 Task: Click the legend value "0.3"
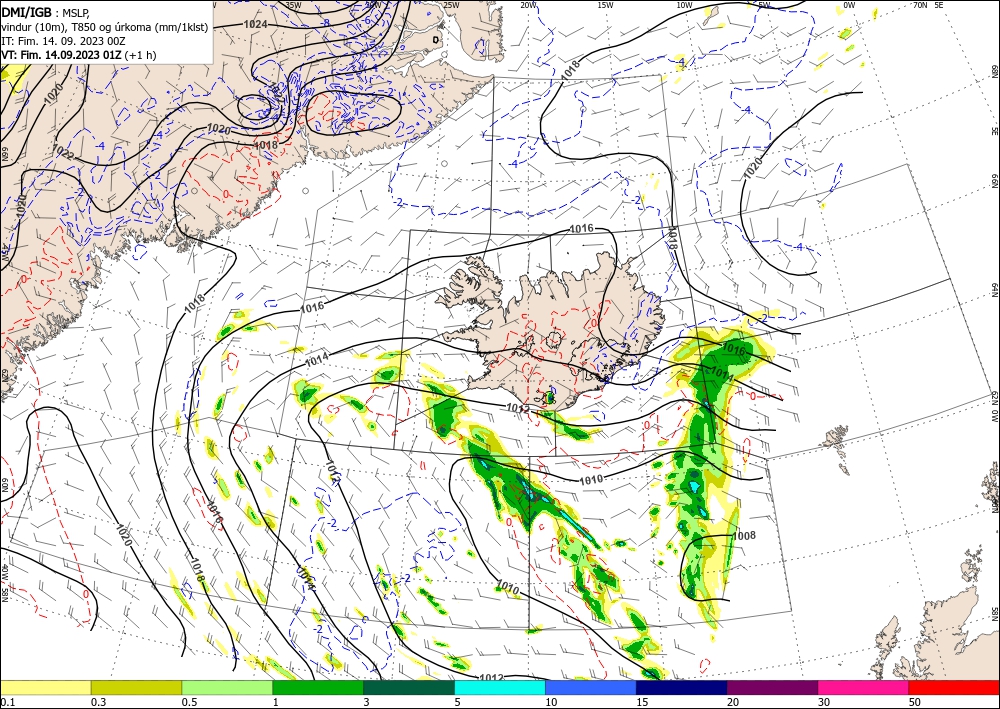point(98,701)
